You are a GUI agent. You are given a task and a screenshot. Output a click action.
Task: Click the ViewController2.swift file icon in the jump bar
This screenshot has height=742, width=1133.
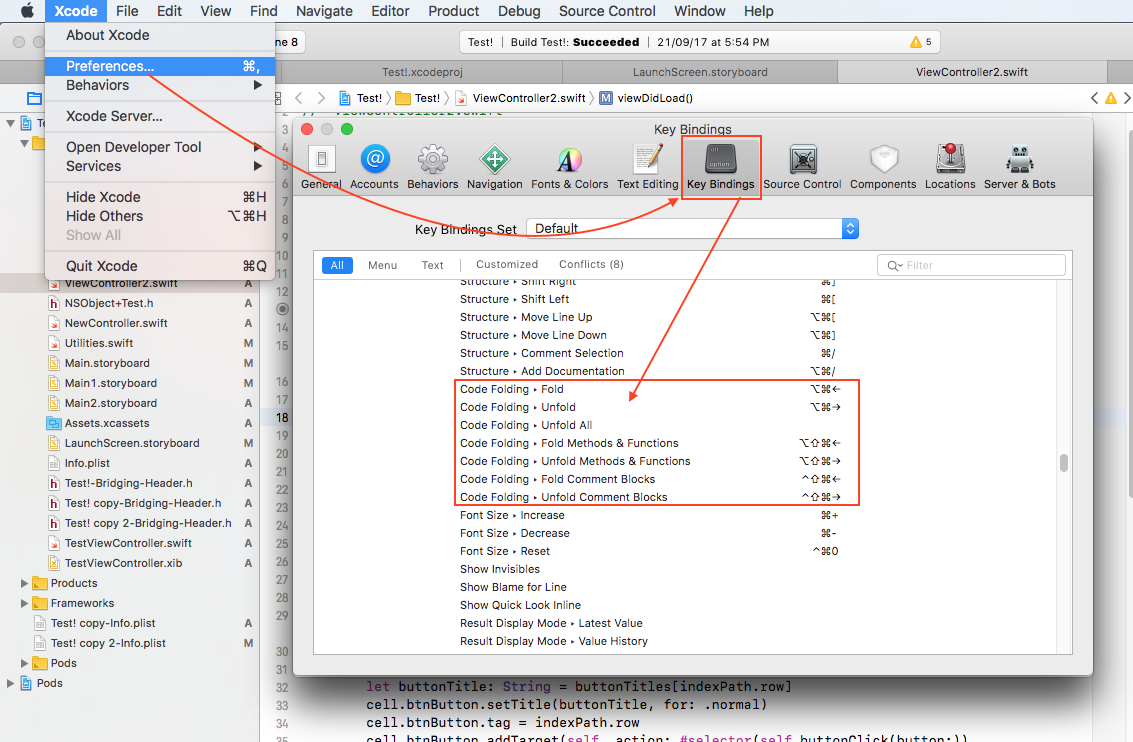(x=460, y=98)
